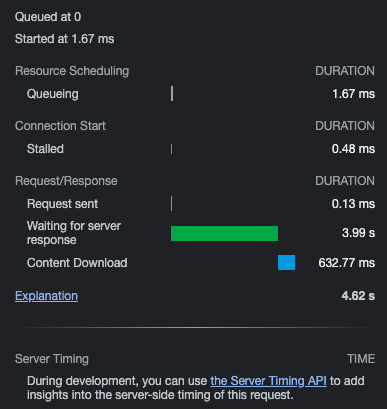Click the Queueing timing marker bar

coord(172,94)
